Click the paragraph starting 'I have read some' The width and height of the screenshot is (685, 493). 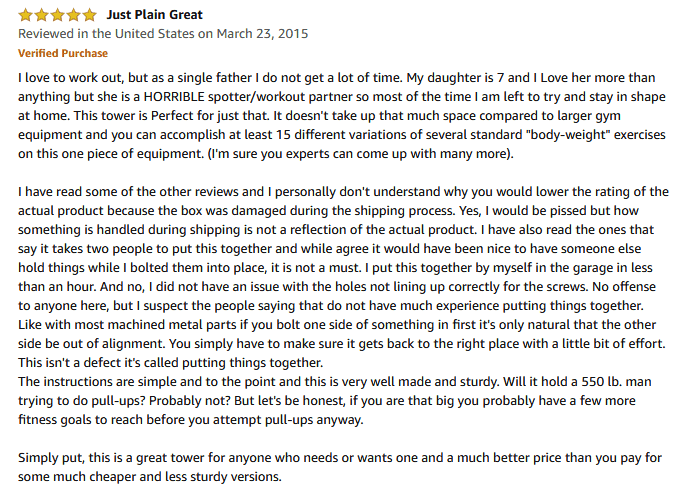tap(343, 277)
